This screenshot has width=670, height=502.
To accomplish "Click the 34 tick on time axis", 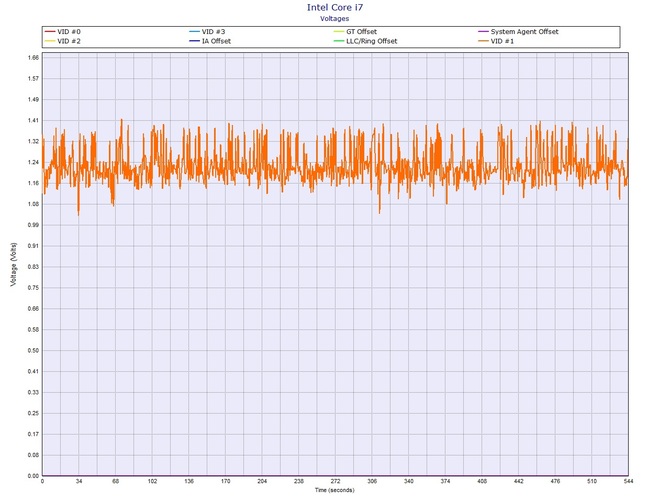I will [79, 481].
